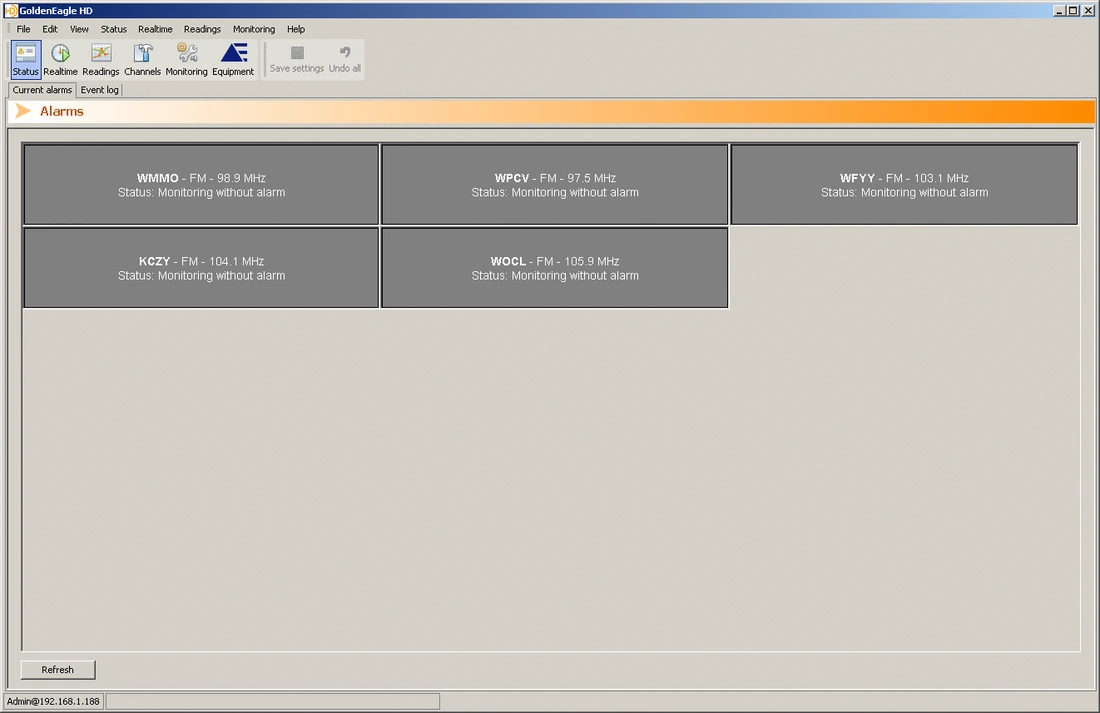
Task: Expand the View menu
Action: click(x=79, y=29)
